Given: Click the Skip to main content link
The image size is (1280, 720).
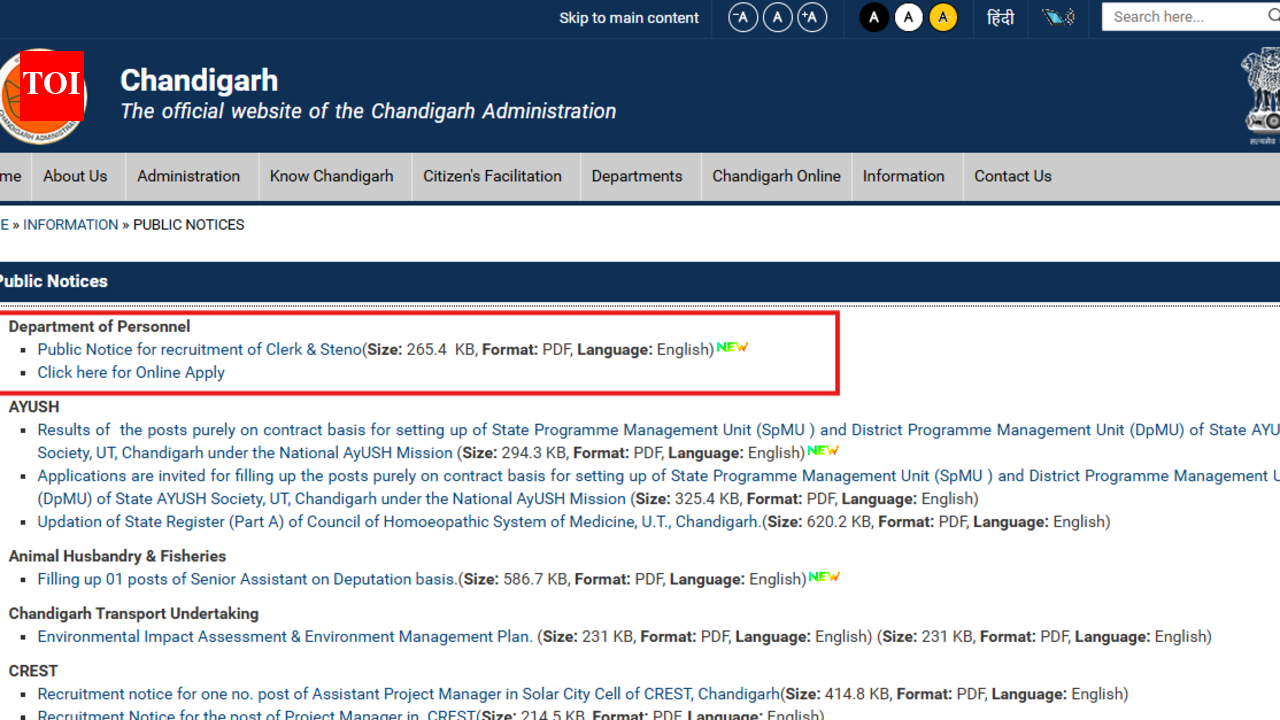Looking at the screenshot, I should point(629,18).
